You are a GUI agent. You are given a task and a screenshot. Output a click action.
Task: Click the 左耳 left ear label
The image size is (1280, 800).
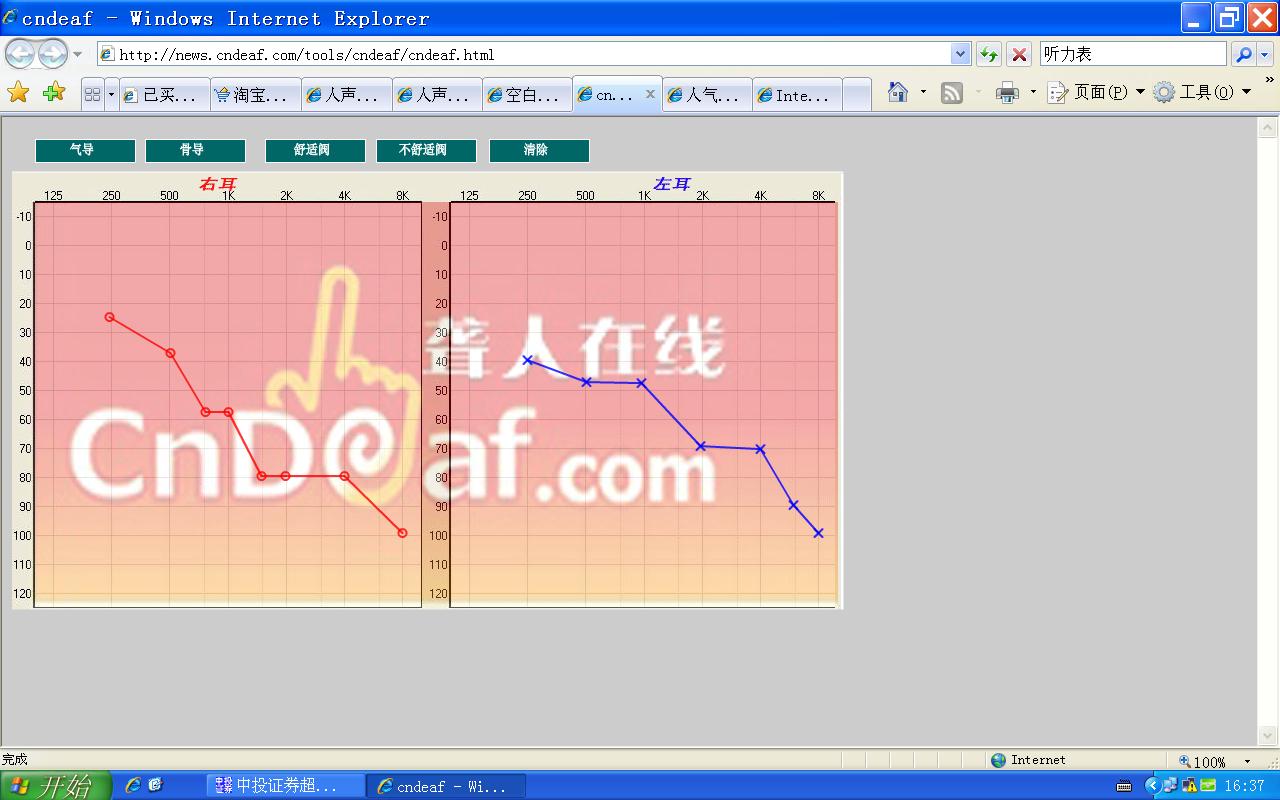672,184
